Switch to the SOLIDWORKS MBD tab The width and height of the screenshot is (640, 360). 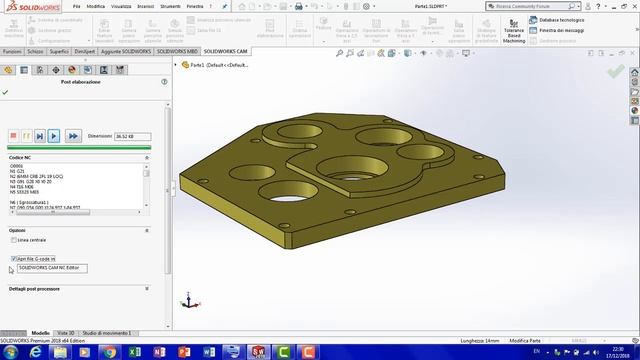point(177,51)
